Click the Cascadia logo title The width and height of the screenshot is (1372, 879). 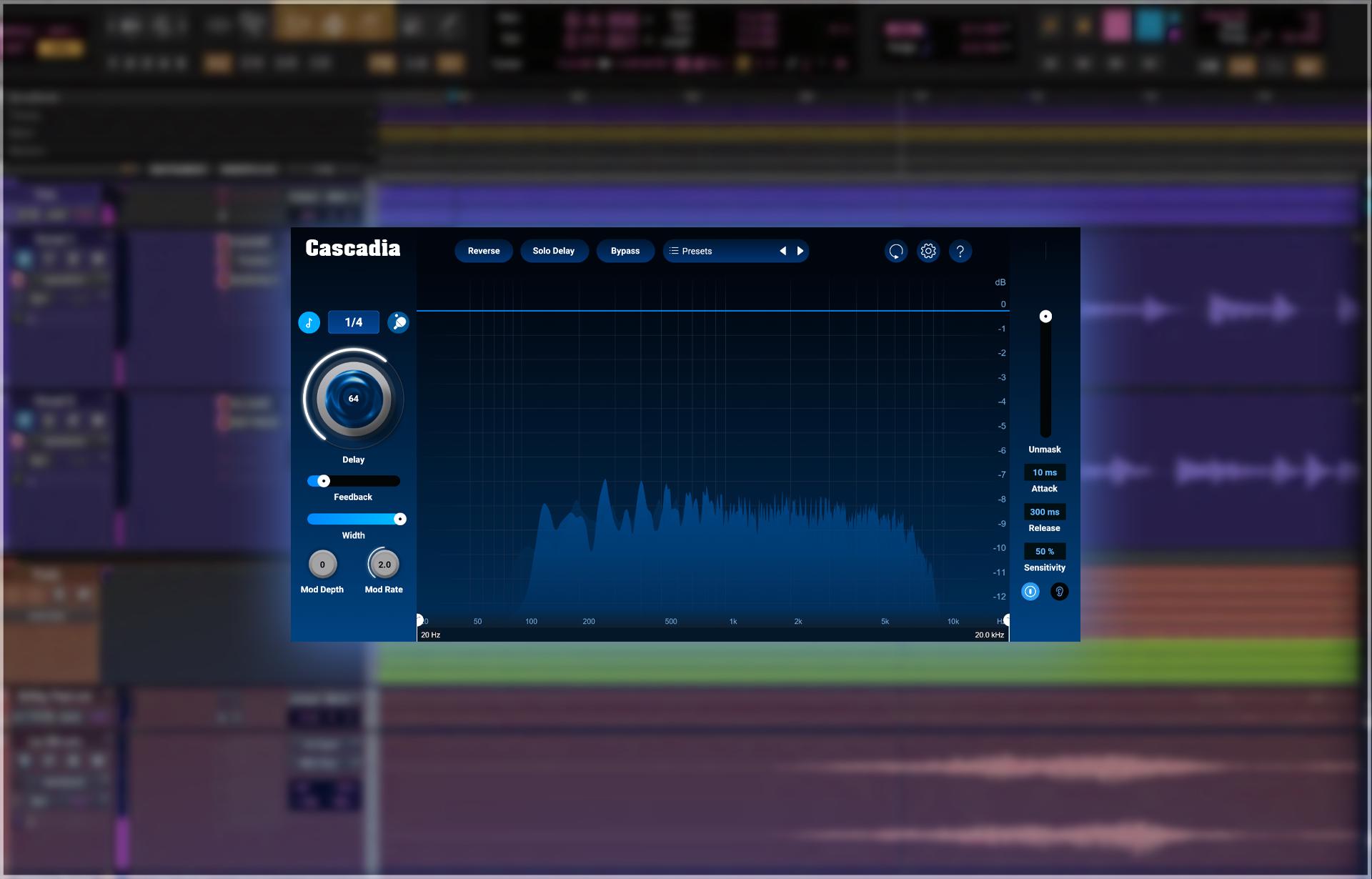[x=353, y=248]
